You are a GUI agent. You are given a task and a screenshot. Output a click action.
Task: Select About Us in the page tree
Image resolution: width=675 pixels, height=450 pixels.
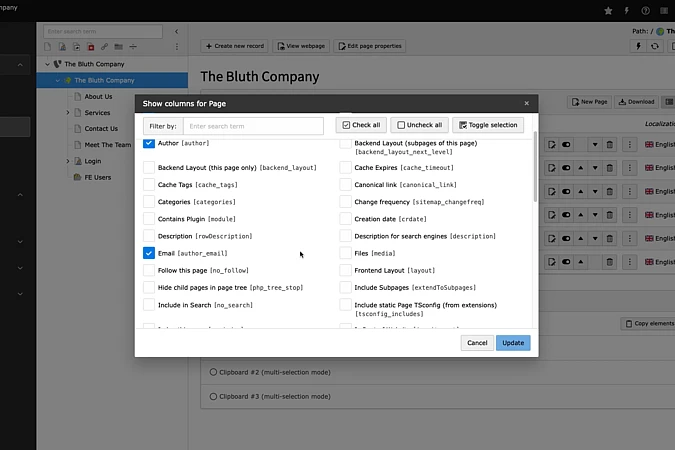[98, 97]
